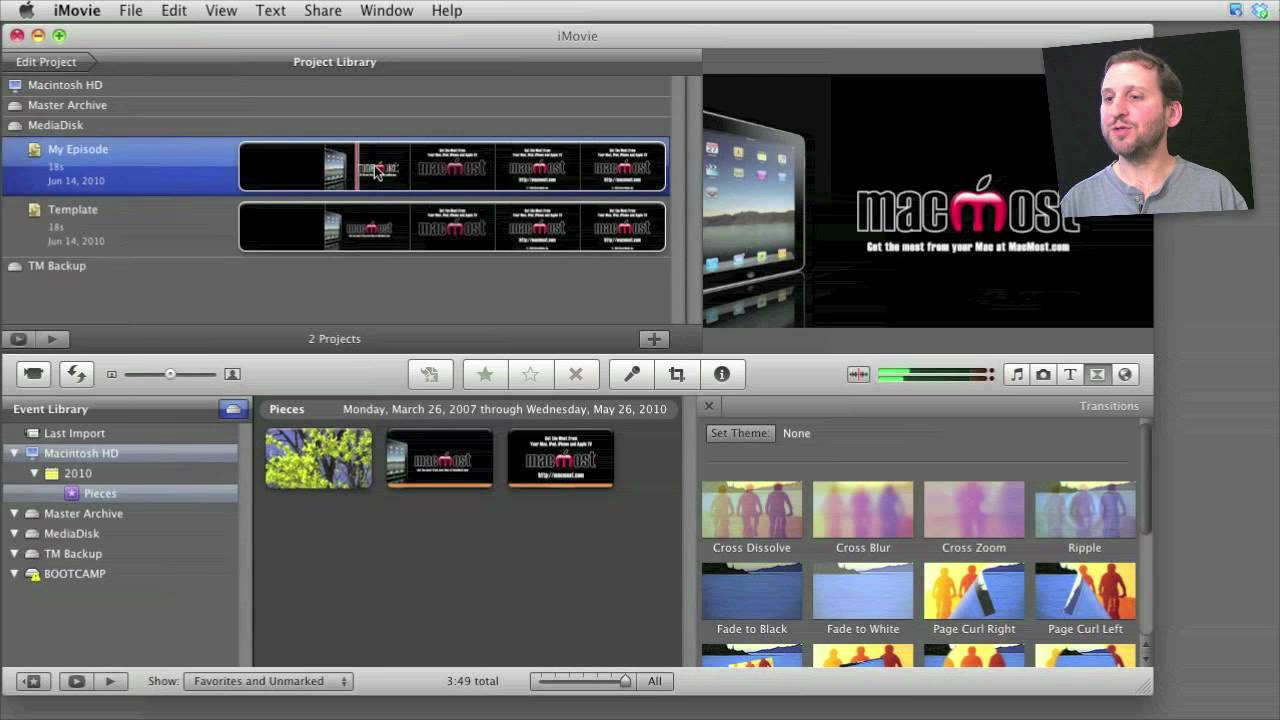1280x720 pixels.
Task: Add selection to project button
Action: click(x=430, y=374)
